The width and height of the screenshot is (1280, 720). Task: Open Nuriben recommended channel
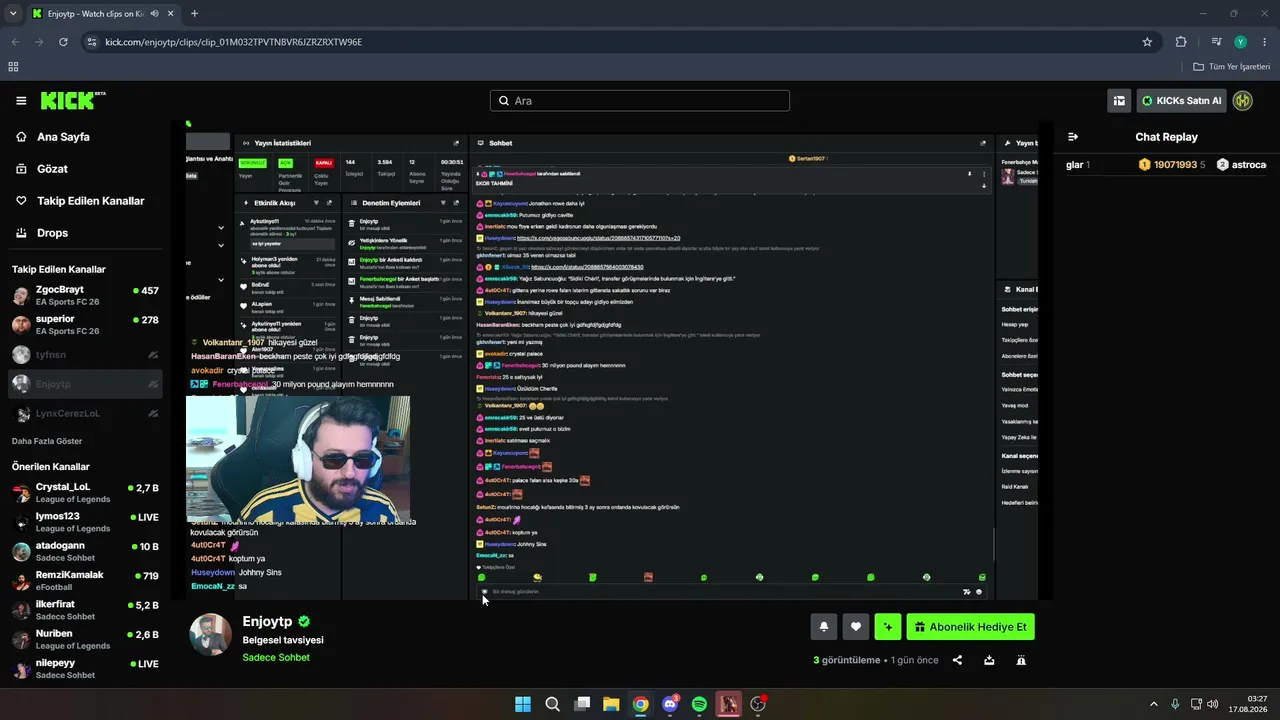pos(85,640)
